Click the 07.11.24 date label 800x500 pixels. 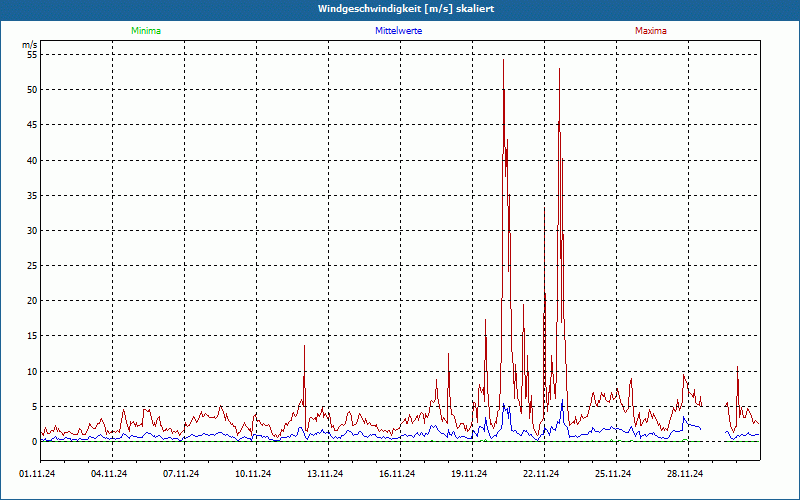click(181, 474)
